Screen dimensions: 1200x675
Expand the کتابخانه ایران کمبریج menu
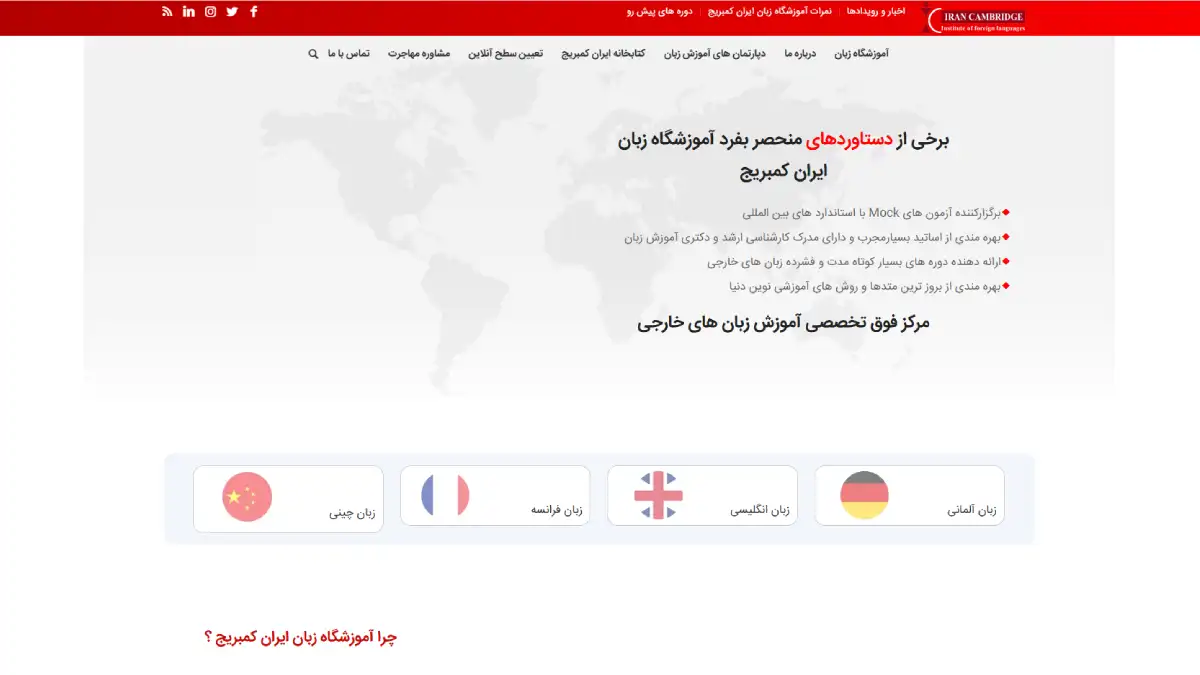click(x=602, y=54)
